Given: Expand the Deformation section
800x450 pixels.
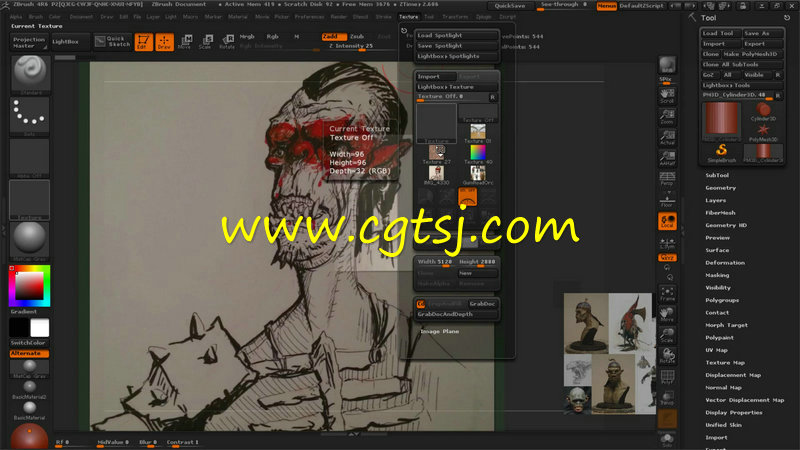Looking at the screenshot, I should [725, 263].
